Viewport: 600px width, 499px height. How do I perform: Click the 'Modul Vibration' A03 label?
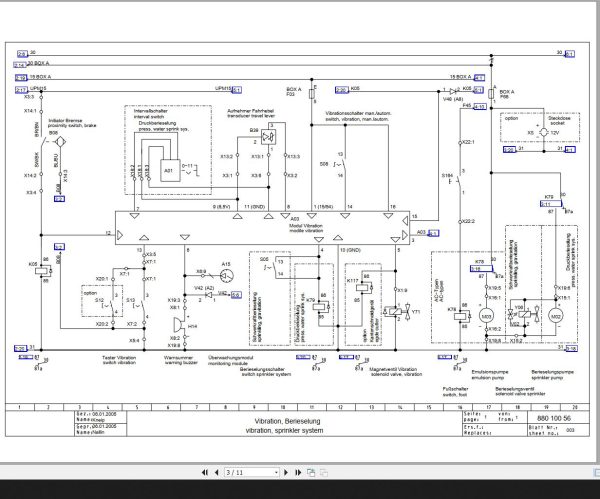point(306,228)
